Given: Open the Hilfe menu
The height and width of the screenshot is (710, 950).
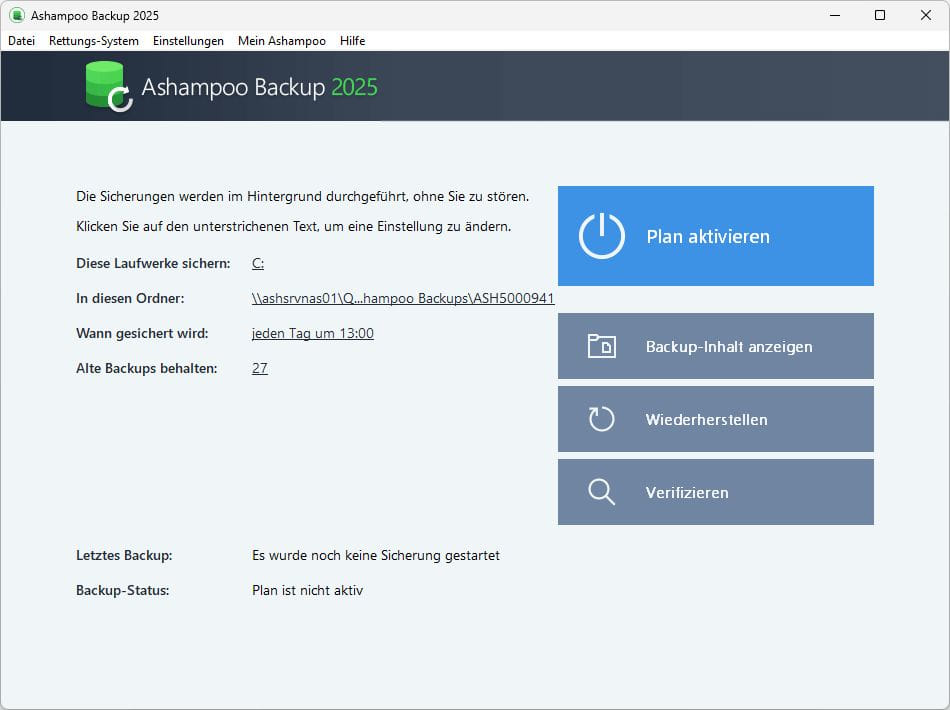Looking at the screenshot, I should tap(352, 41).
